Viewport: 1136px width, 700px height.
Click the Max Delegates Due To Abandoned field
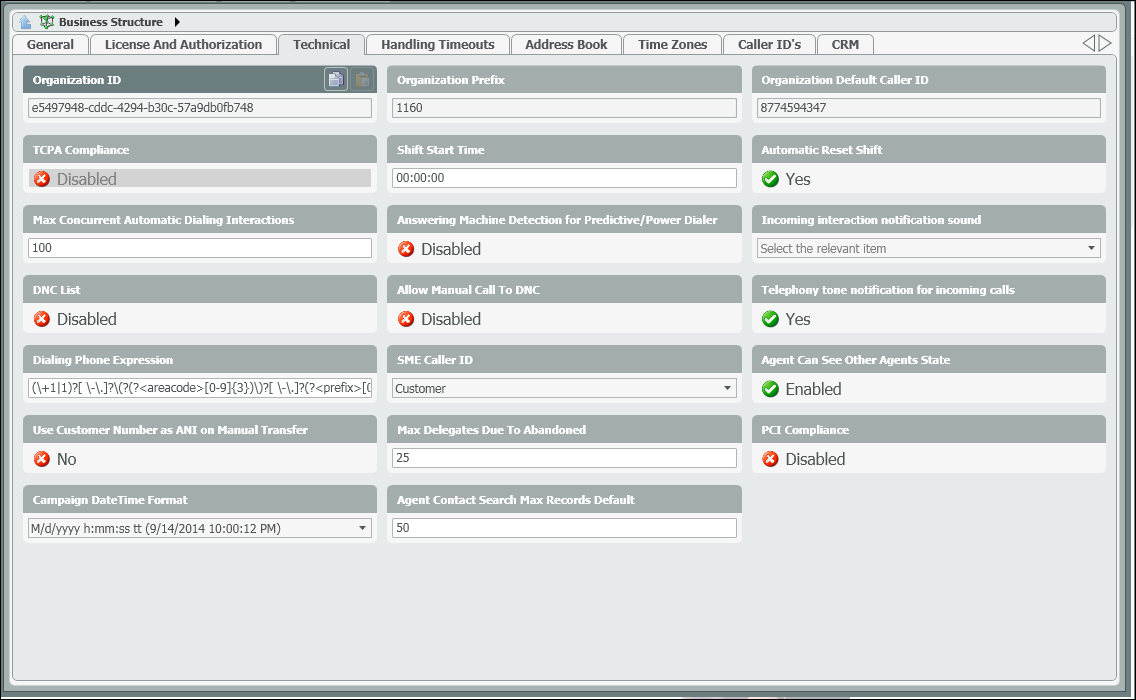click(x=564, y=458)
